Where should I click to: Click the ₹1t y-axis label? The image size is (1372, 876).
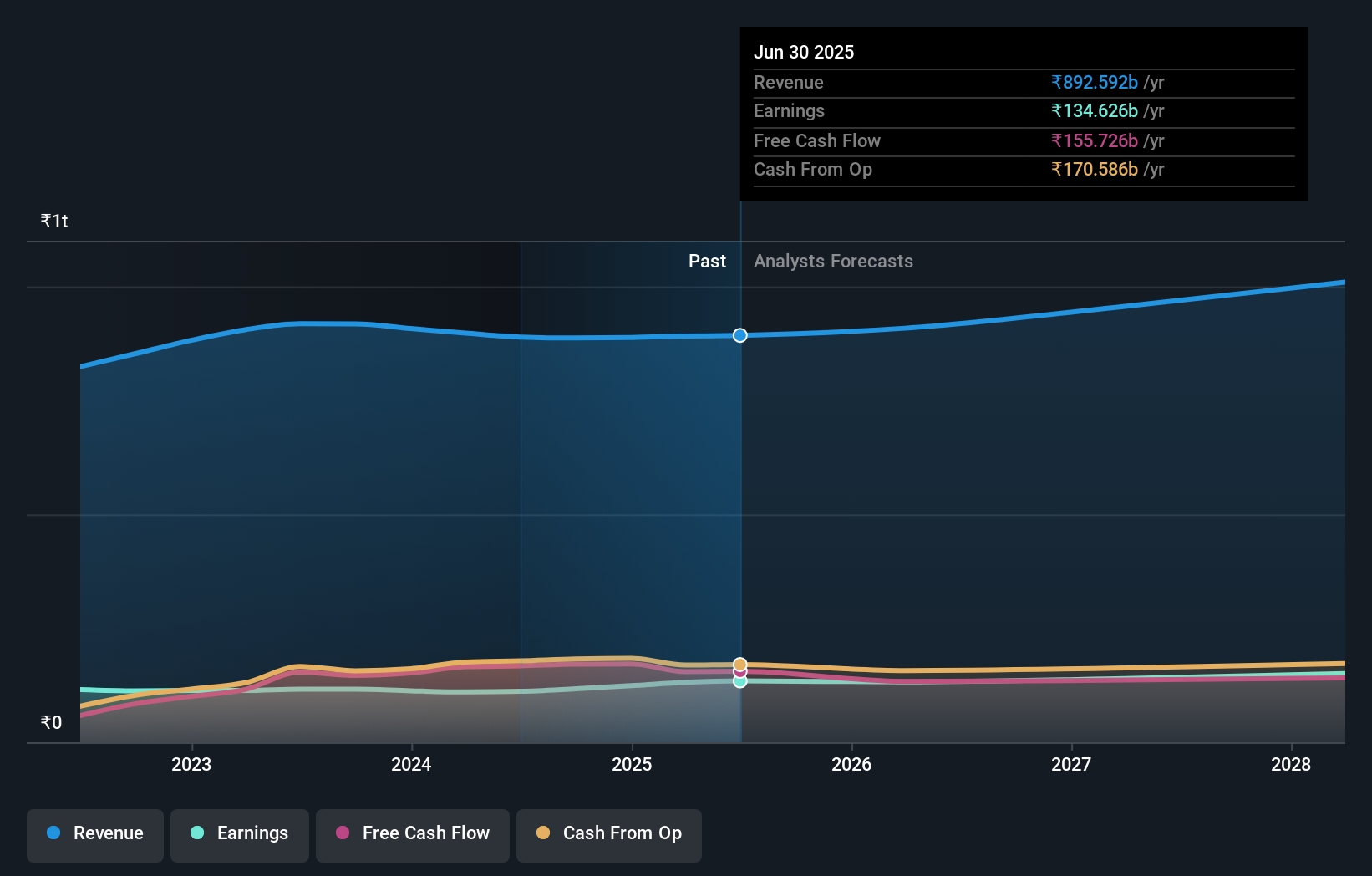54,221
